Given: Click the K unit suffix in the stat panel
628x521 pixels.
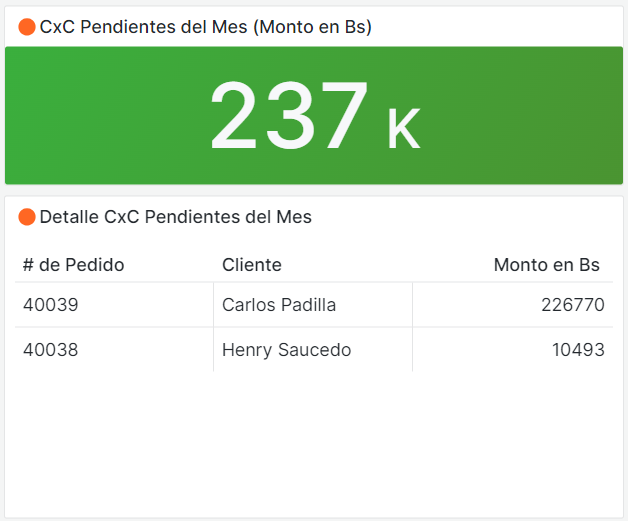Looking at the screenshot, I should click(402, 129).
